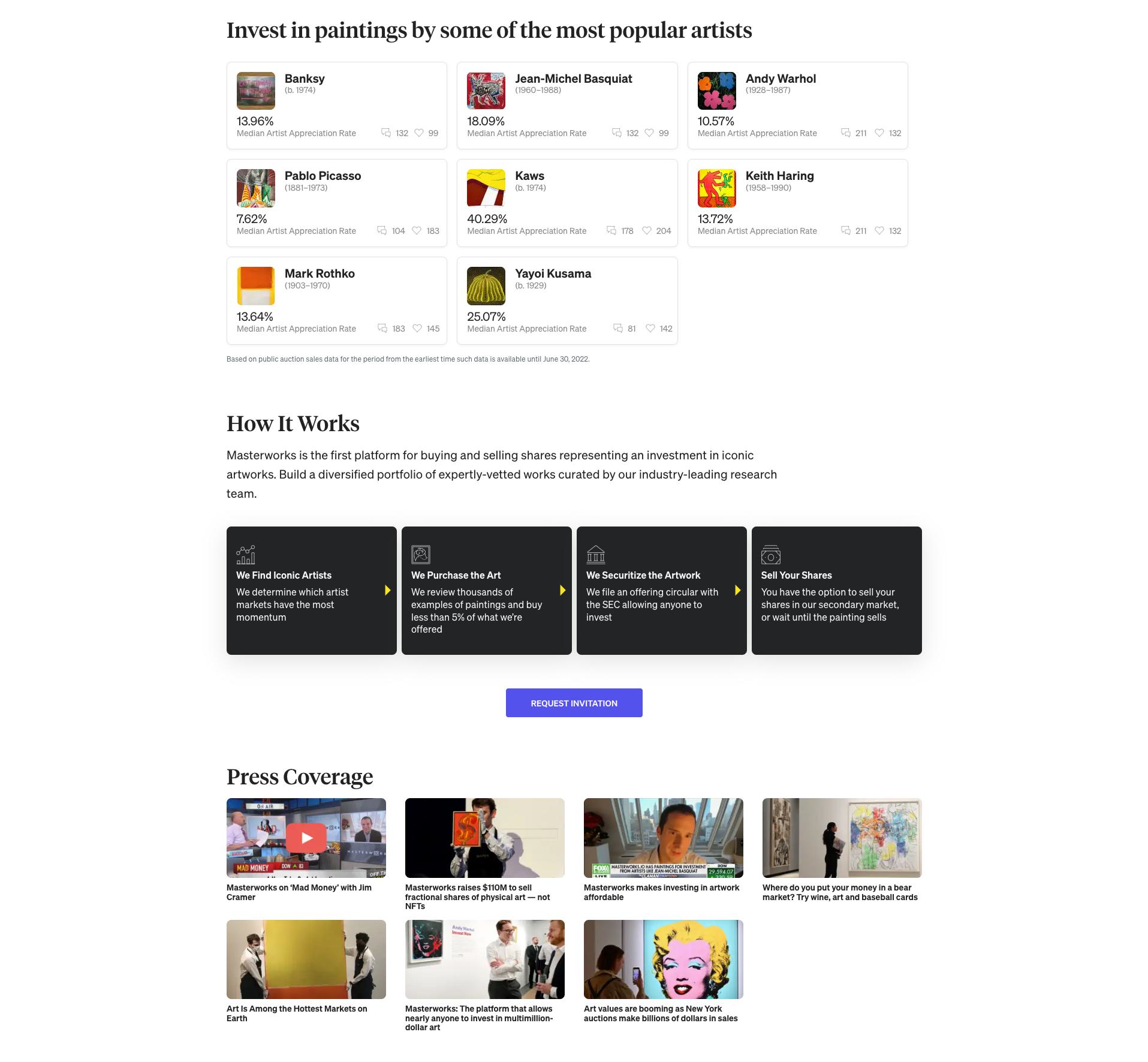Click the Marilyn Monroe article thumbnail
Viewport: 1148px width, 1062px height.
[664, 959]
